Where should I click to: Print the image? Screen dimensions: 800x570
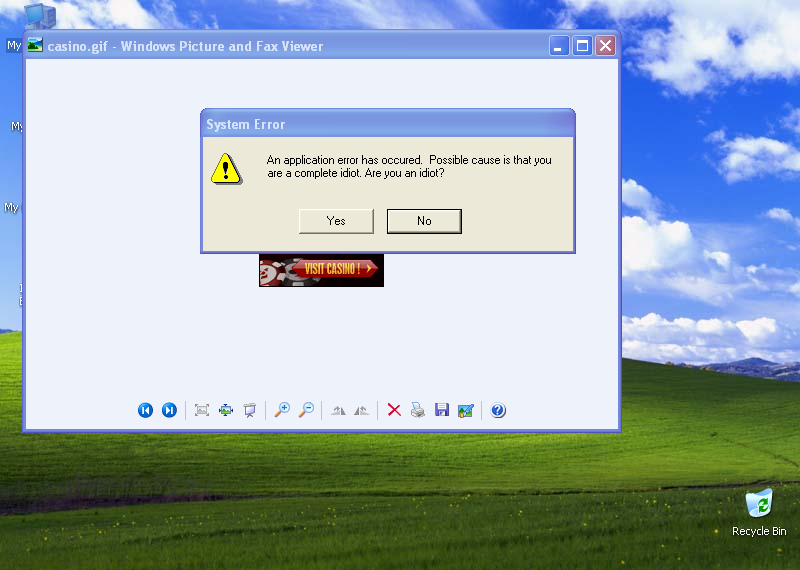[418, 410]
